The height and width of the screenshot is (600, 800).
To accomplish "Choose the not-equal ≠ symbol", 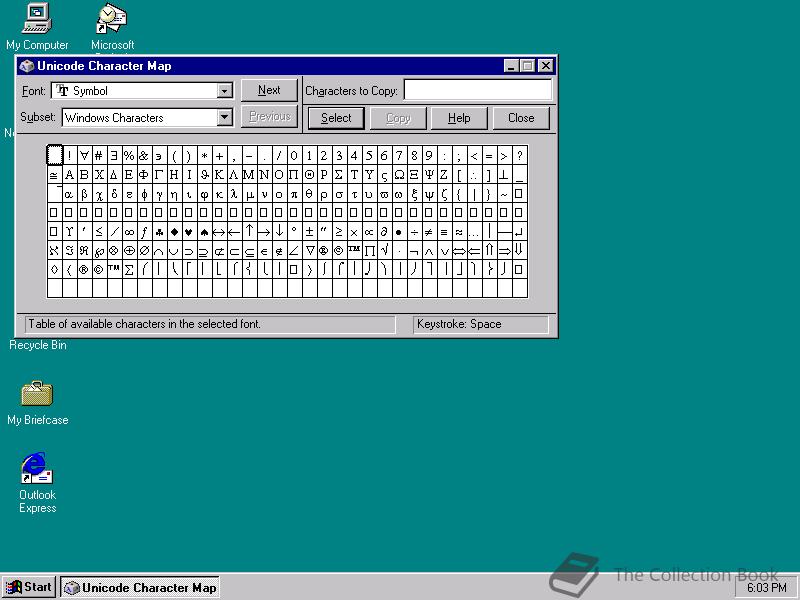I will [x=429, y=232].
